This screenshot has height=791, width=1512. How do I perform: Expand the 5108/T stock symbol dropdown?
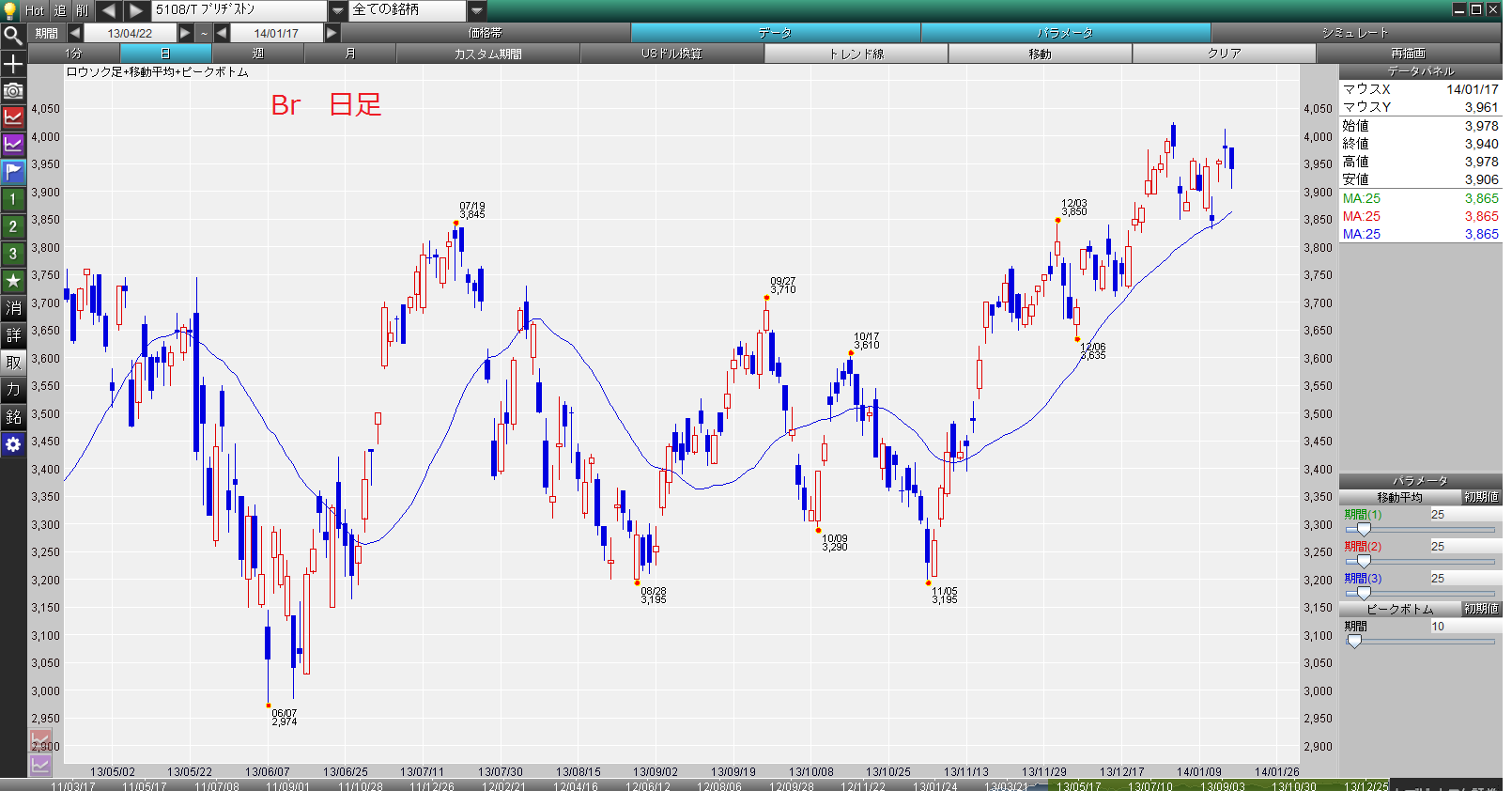click(x=338, y=10)
